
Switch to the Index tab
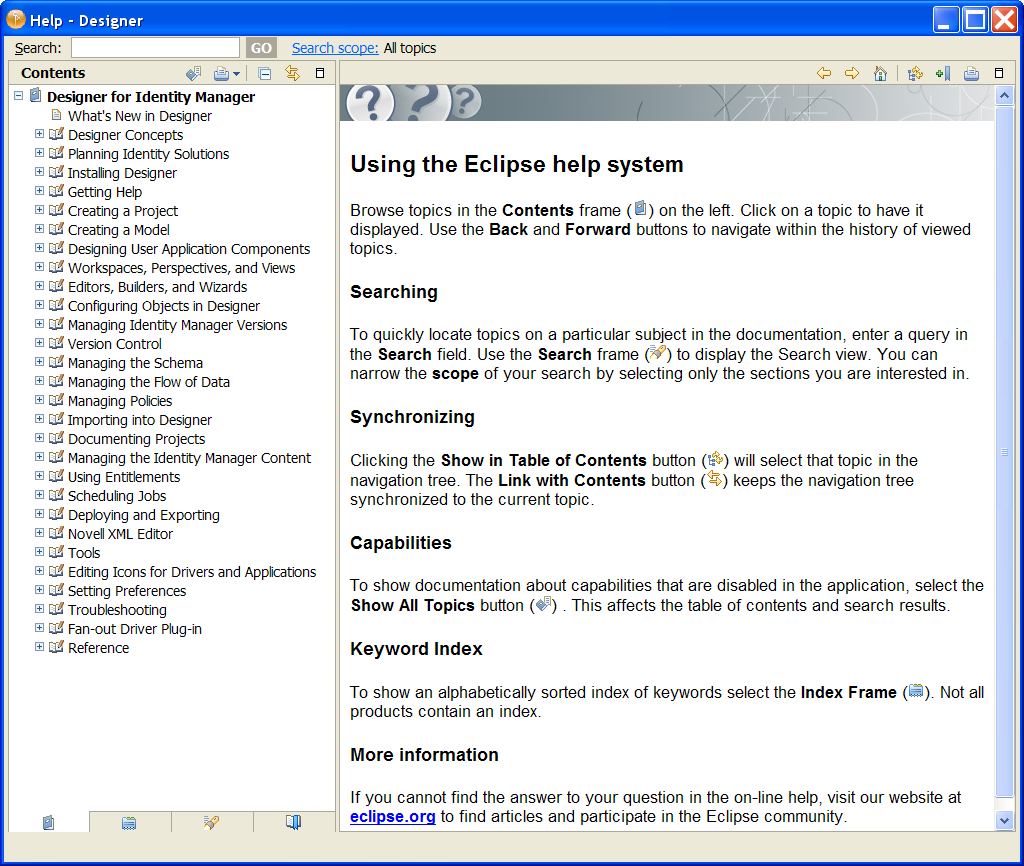pos(129,822)
